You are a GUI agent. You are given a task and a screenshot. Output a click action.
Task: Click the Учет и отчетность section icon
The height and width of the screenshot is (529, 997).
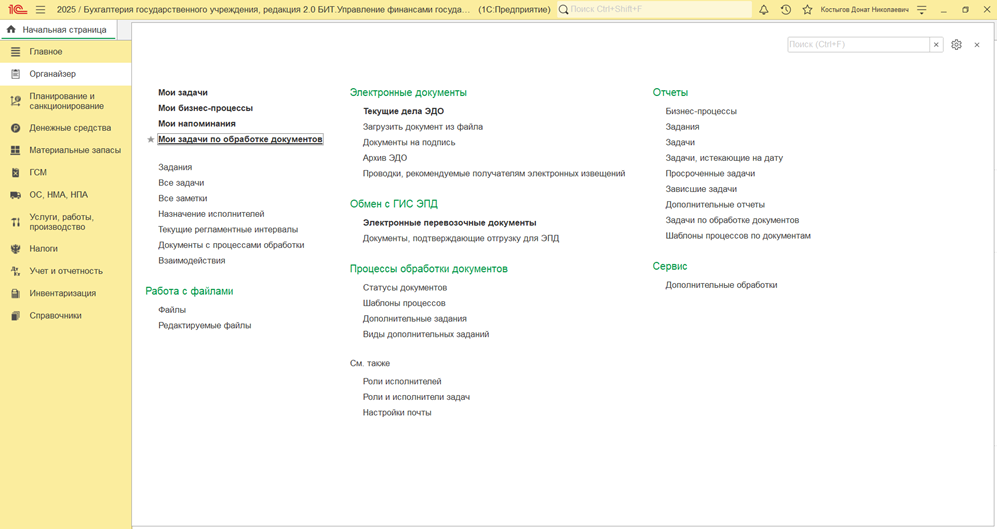(x=16, y=271)
